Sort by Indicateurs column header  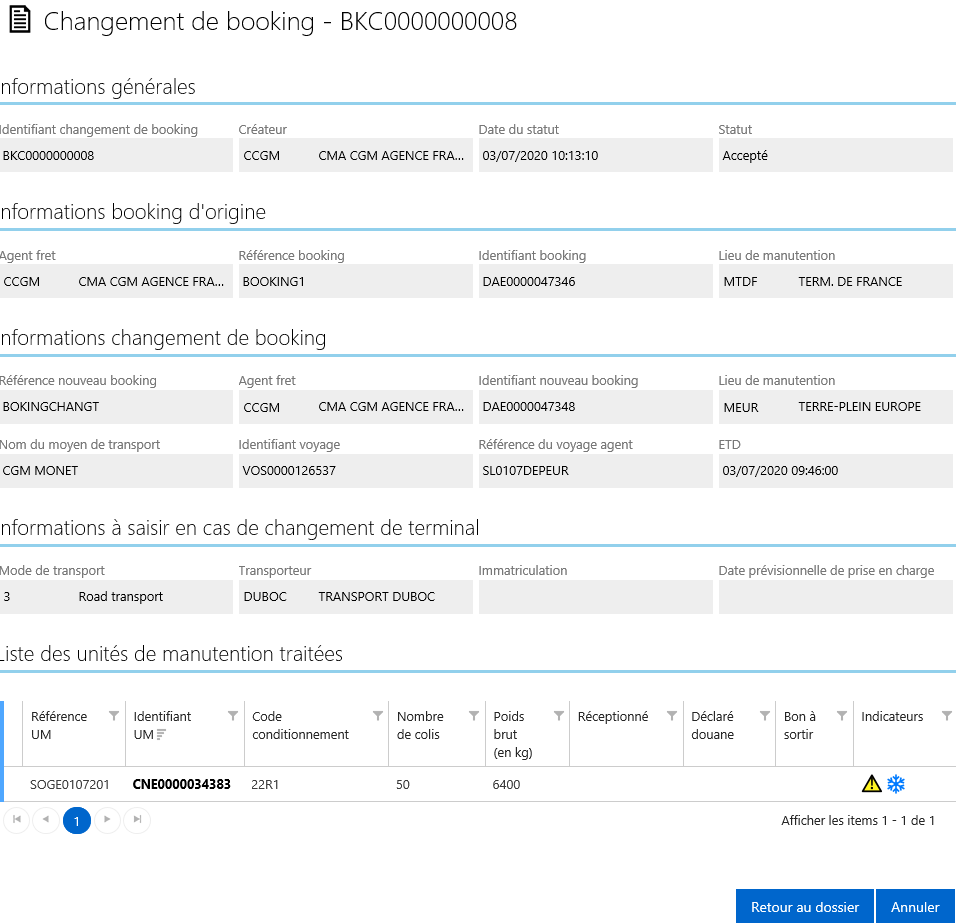pos(892,716)
